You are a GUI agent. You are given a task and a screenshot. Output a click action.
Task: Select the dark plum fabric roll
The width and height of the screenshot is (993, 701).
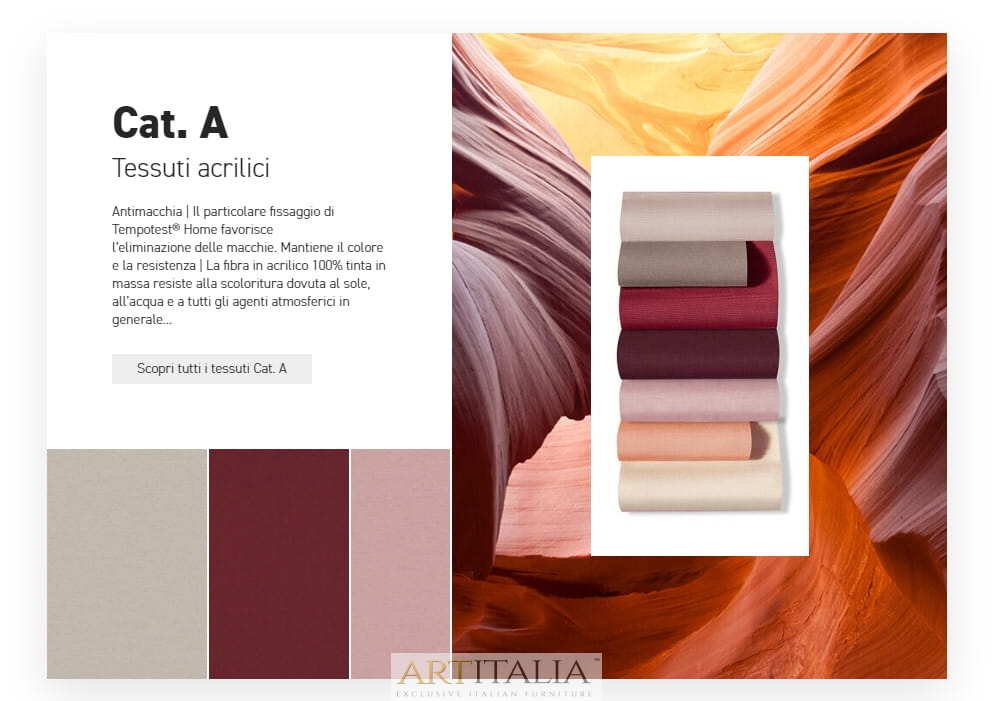[698, 354]
